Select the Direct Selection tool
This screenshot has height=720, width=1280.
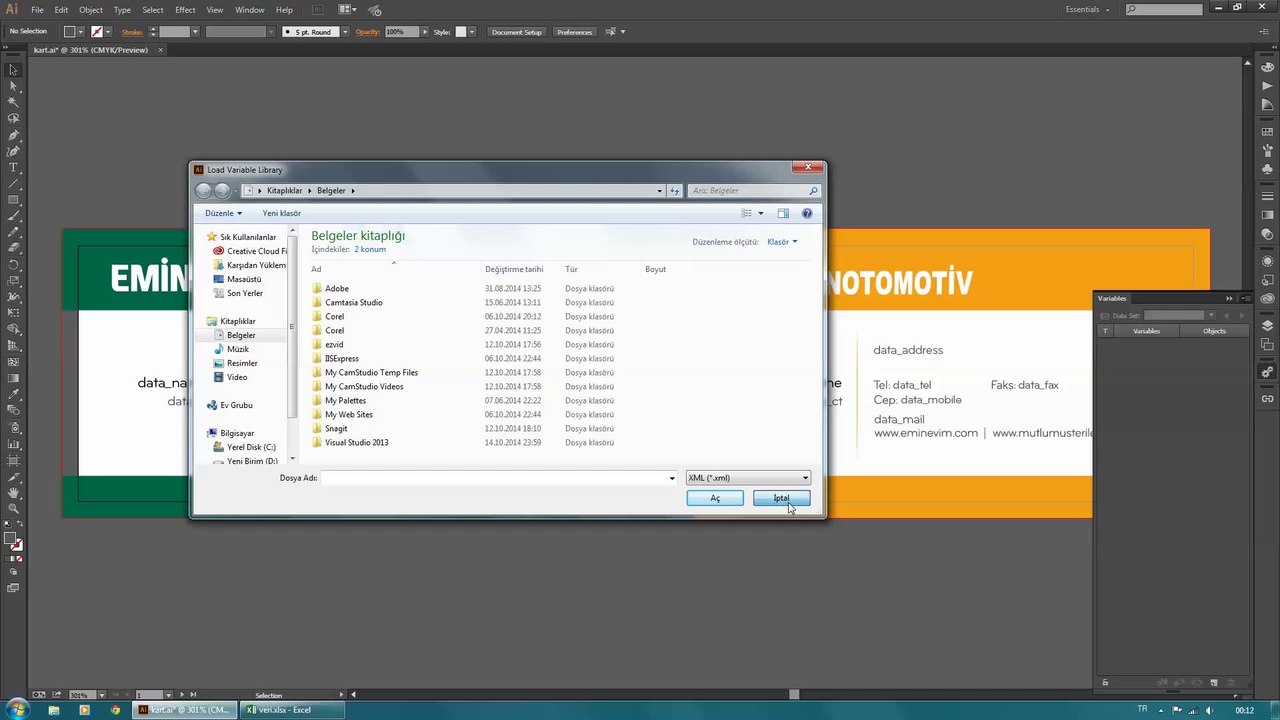tap(14, 86)
